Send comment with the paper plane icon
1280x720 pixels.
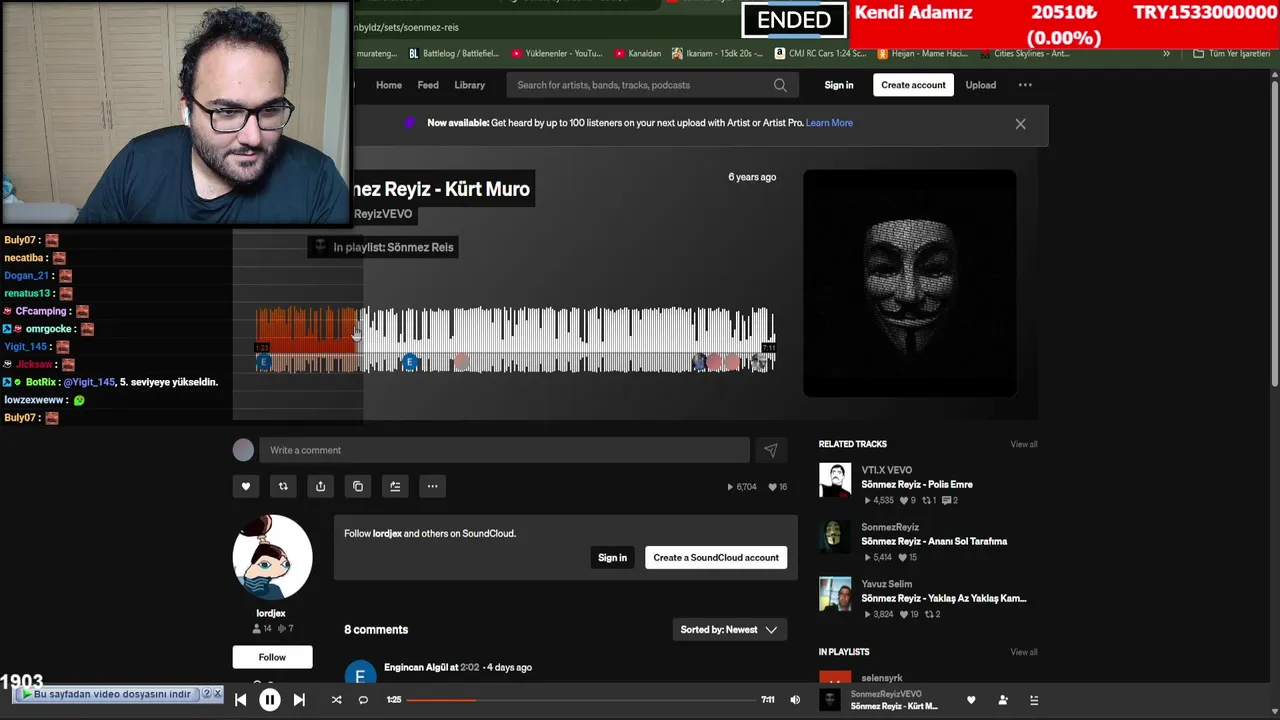tap(770, 450)
